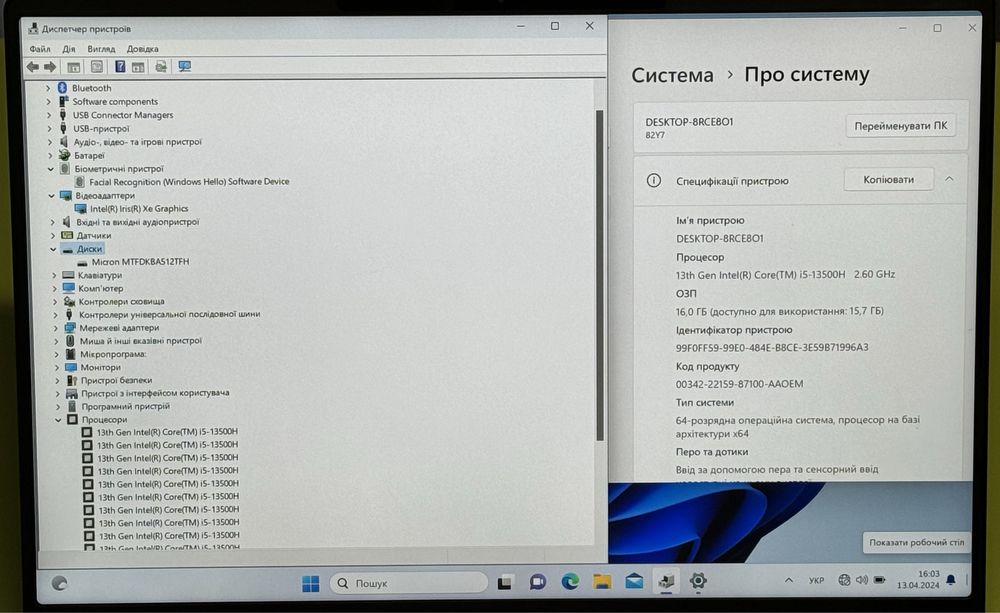Expand the Клавіатури node

[x=54, y=276]
